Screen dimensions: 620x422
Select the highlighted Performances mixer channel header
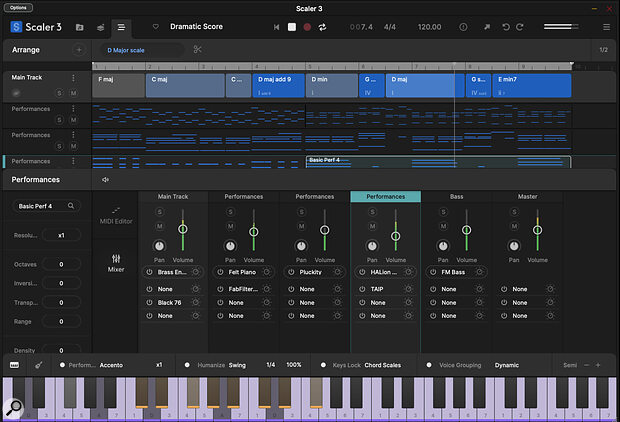386,197
